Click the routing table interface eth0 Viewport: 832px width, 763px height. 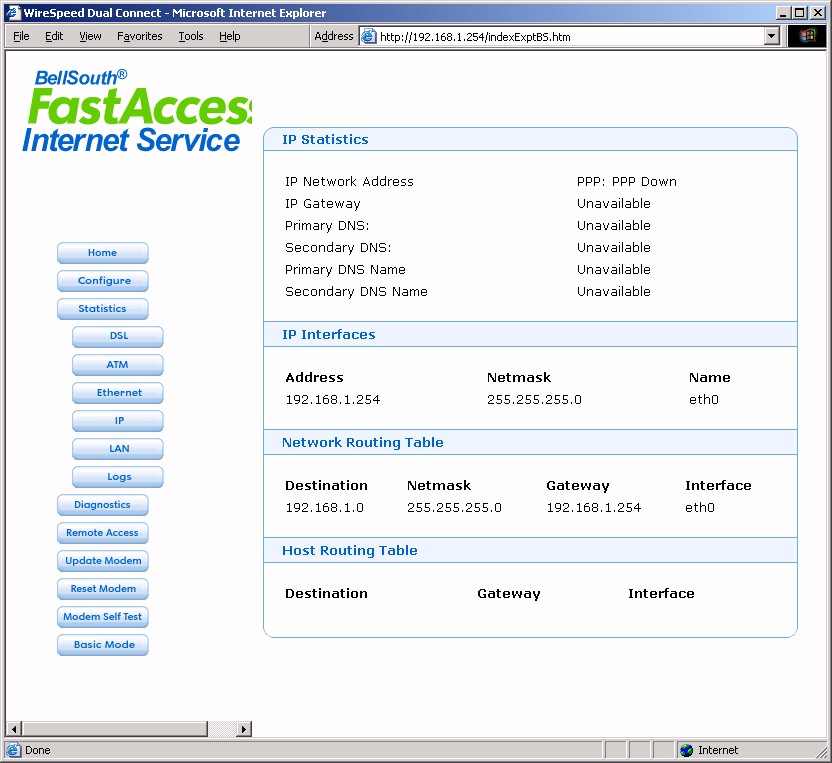pos(700,508)
